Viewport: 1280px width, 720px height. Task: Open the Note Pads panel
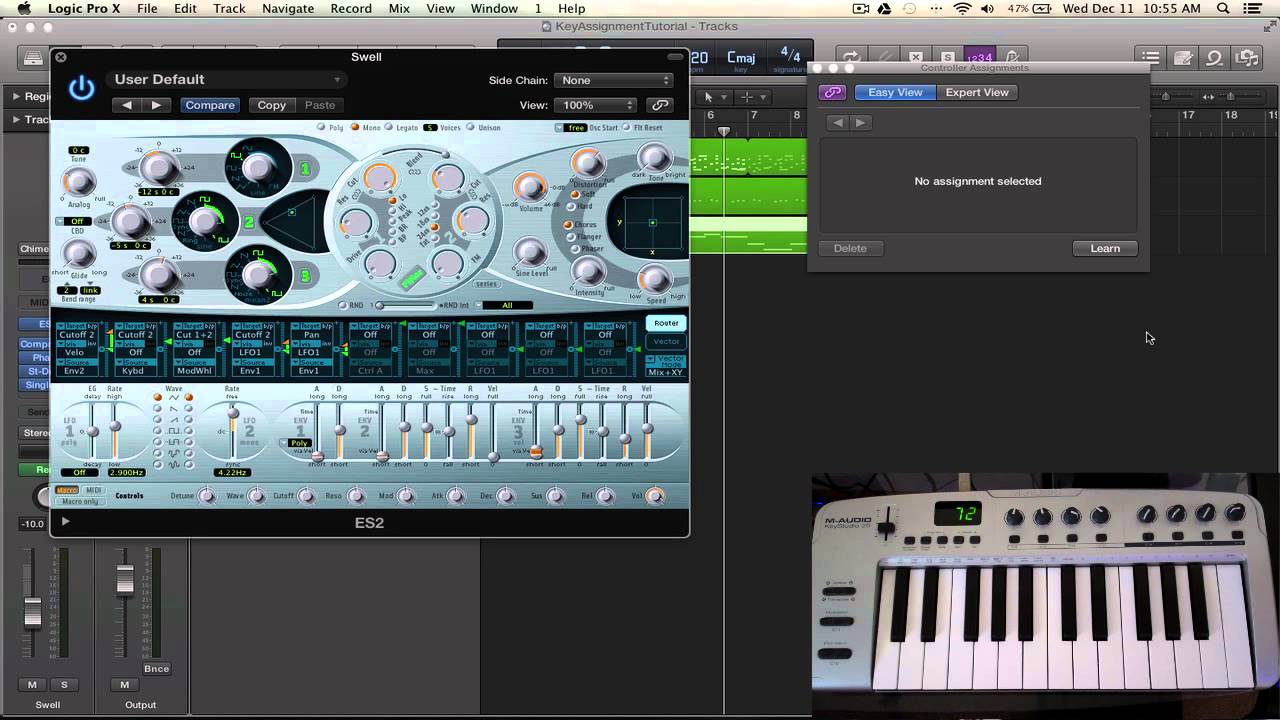point(1182,58)
